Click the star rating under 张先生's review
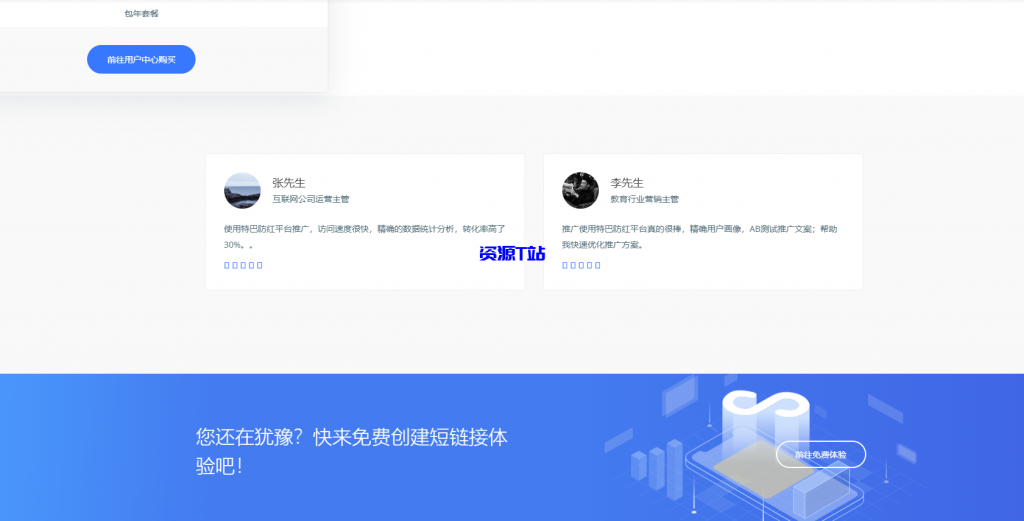 (244, 265)
